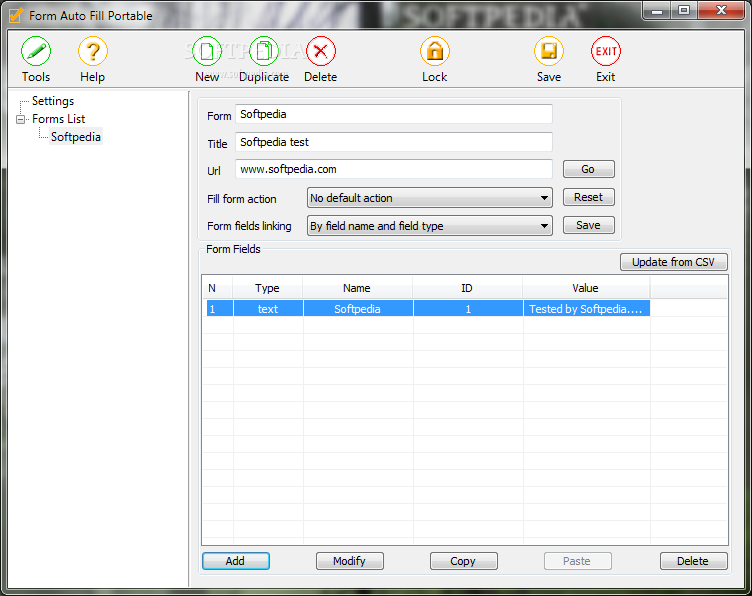Viewport: 752px width, 596px height.
Task: Select the 'Softpedia' name cell in table
Action: (358, 309)
